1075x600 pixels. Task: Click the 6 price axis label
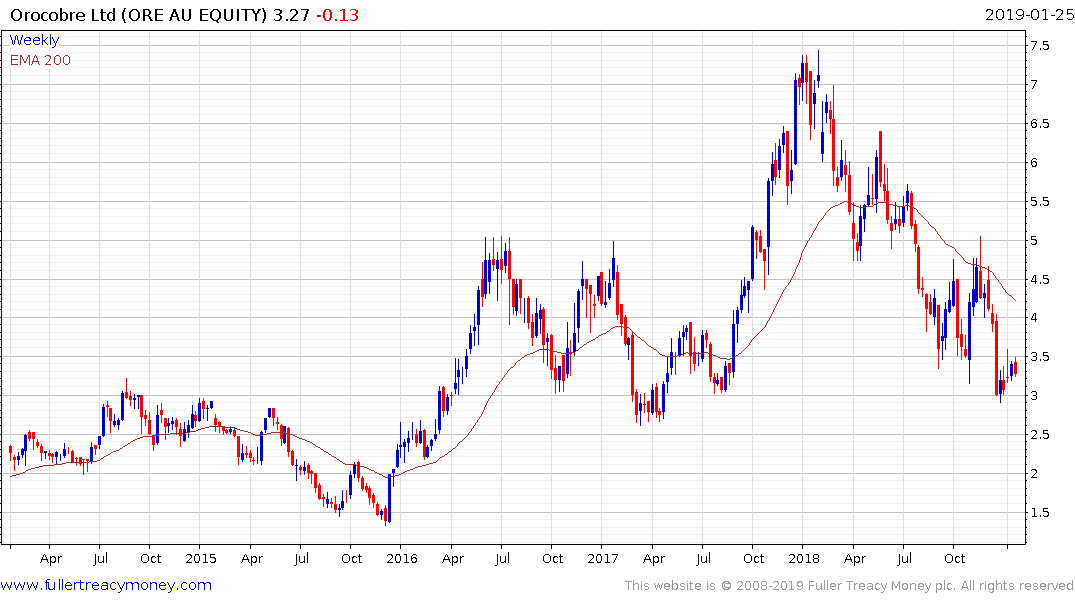pos(1035,163)
